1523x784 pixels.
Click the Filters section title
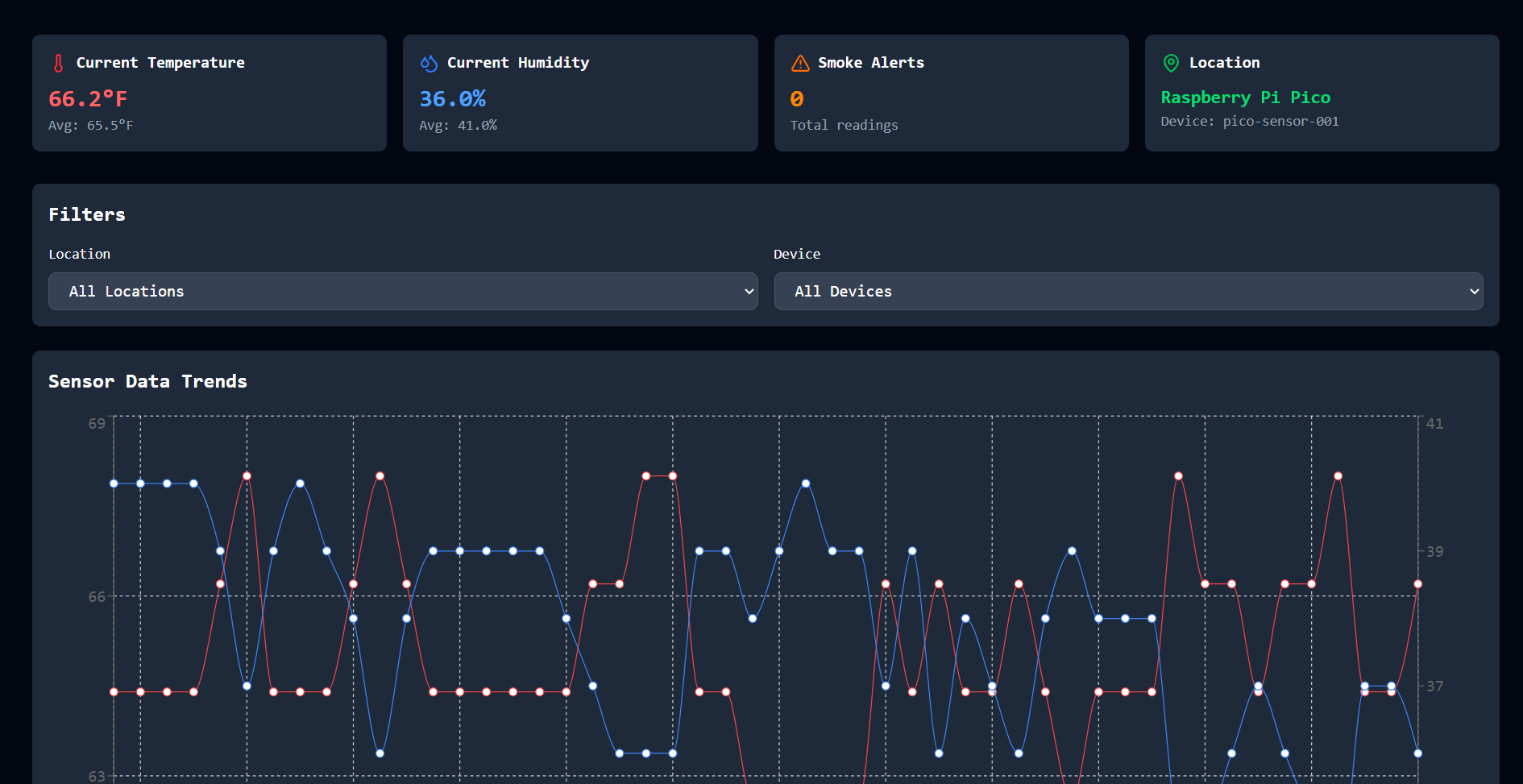tap(86, 214)
